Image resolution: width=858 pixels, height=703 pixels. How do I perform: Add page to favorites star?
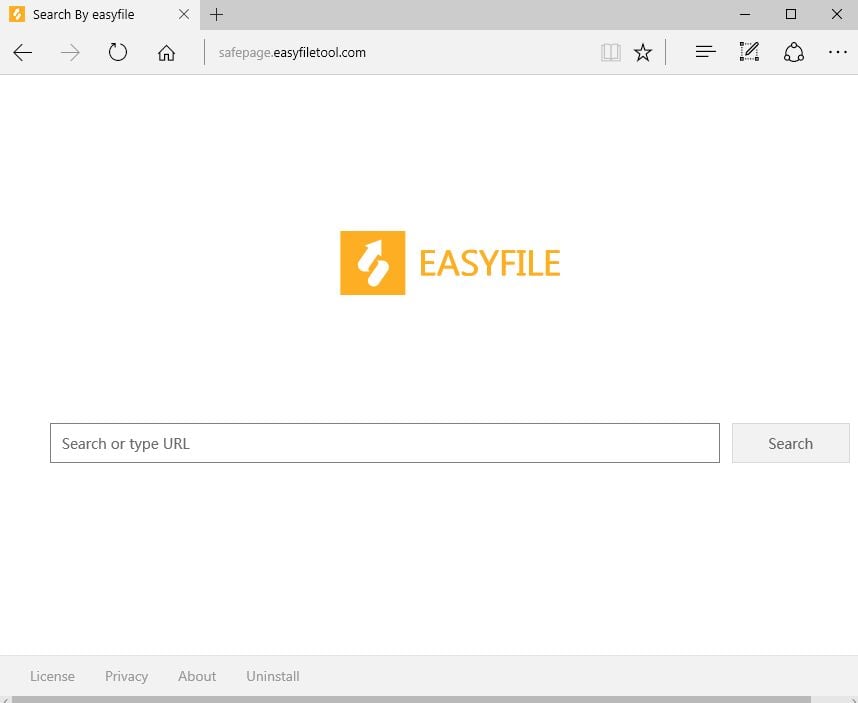pyautogui.click(x=642, y=53)
